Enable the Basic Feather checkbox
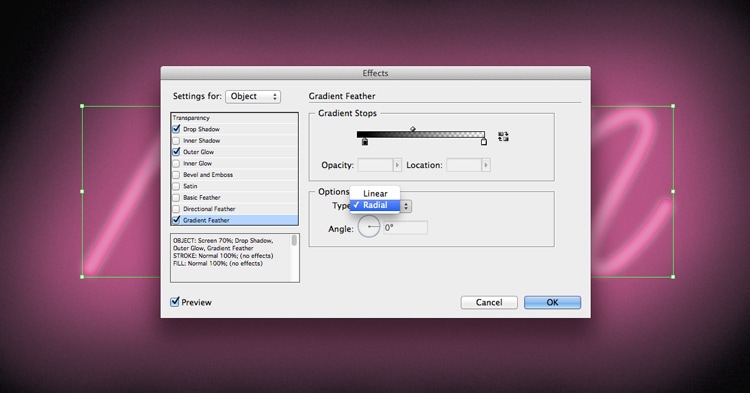The height and width of the screenshot is (393, 750). coord(176,197)
